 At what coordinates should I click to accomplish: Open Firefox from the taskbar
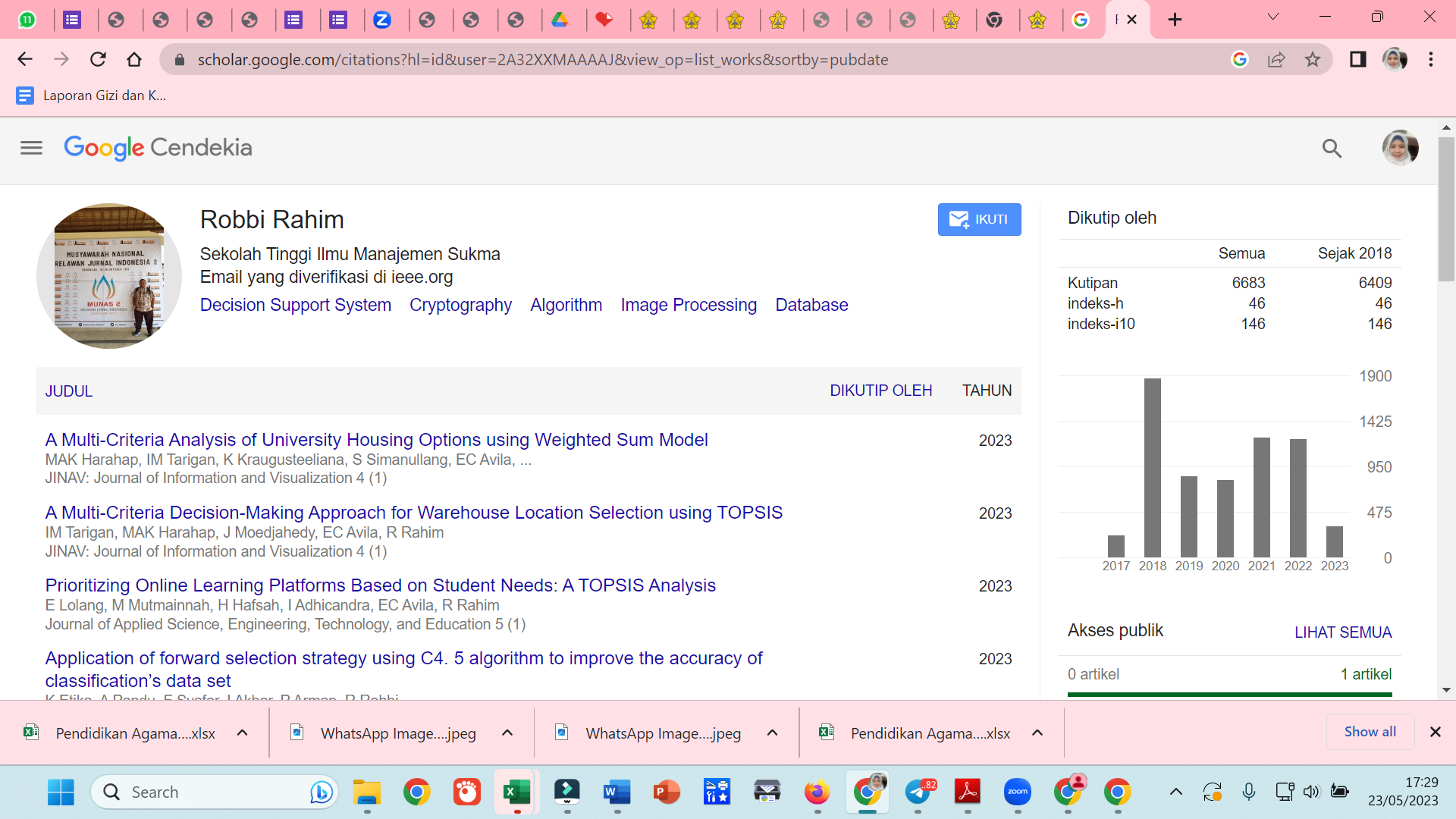(x=817, y=792)
